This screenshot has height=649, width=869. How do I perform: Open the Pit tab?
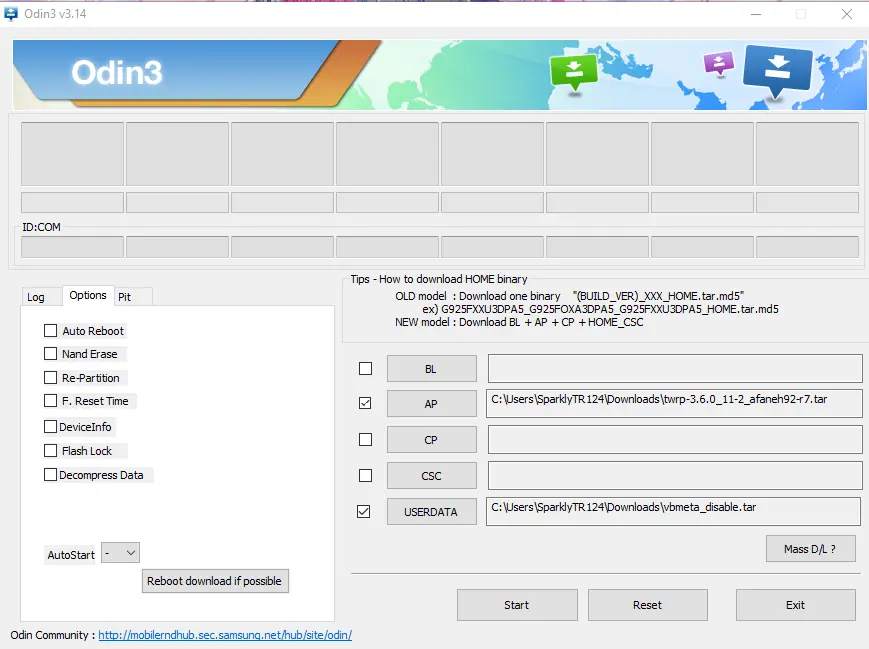tap(125, 297)
